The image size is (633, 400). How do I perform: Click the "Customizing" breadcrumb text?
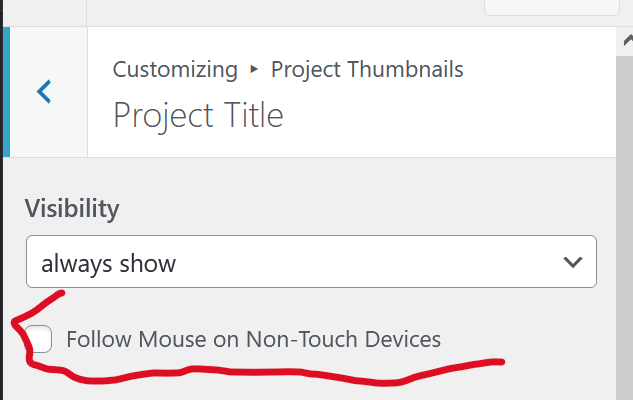click(x=175, y=70)
